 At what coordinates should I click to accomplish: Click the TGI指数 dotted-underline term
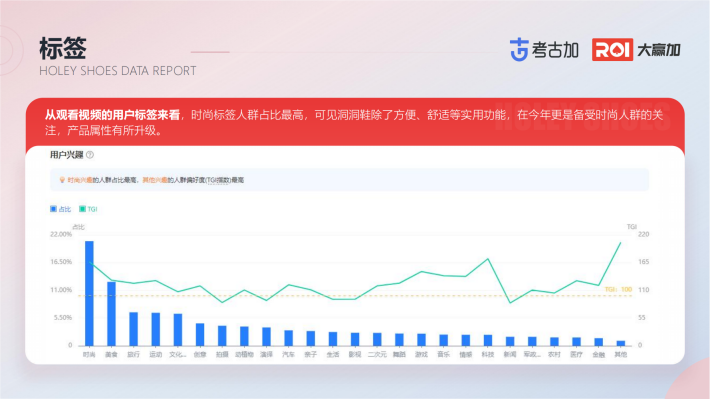218,180
